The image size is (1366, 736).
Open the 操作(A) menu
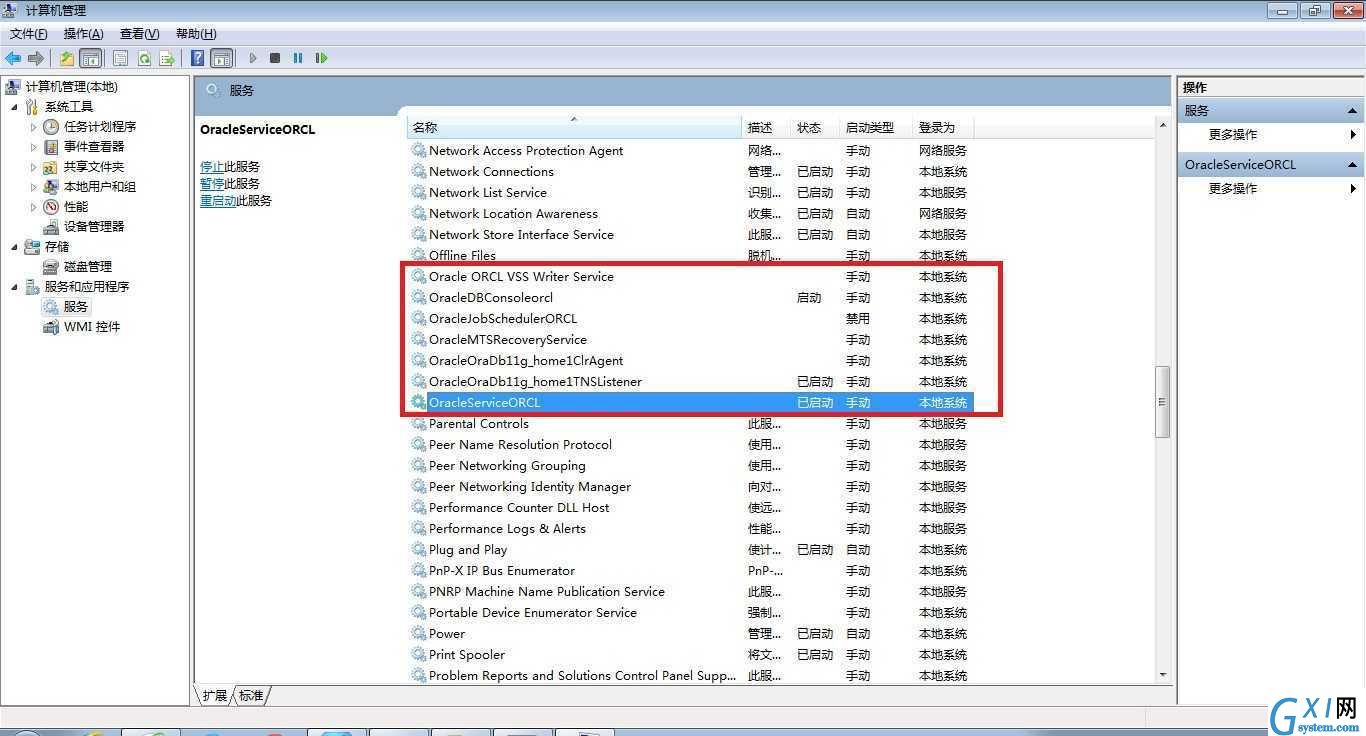[x=83, y=34]
